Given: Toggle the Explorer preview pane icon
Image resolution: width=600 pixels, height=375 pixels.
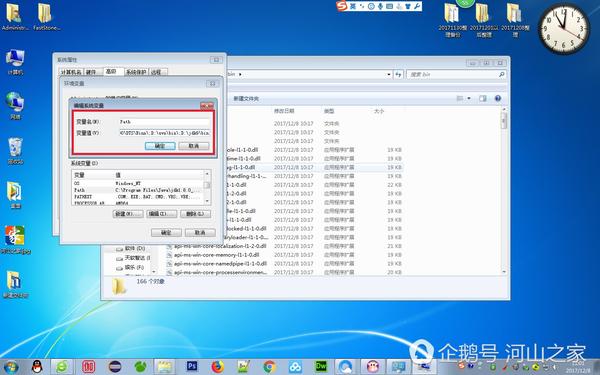Looking at the screenshot, I should tap(483, 99).
